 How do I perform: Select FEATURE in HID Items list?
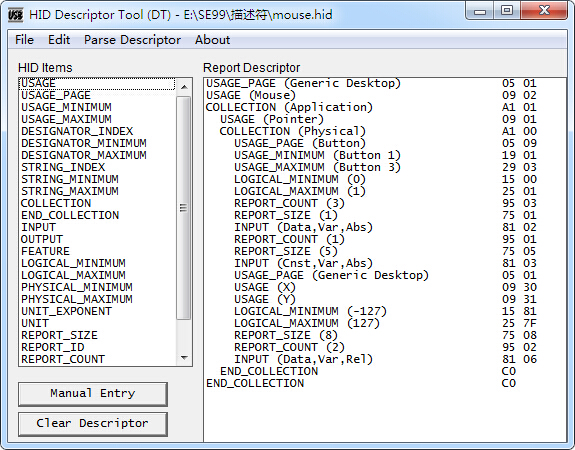[97, 251]
